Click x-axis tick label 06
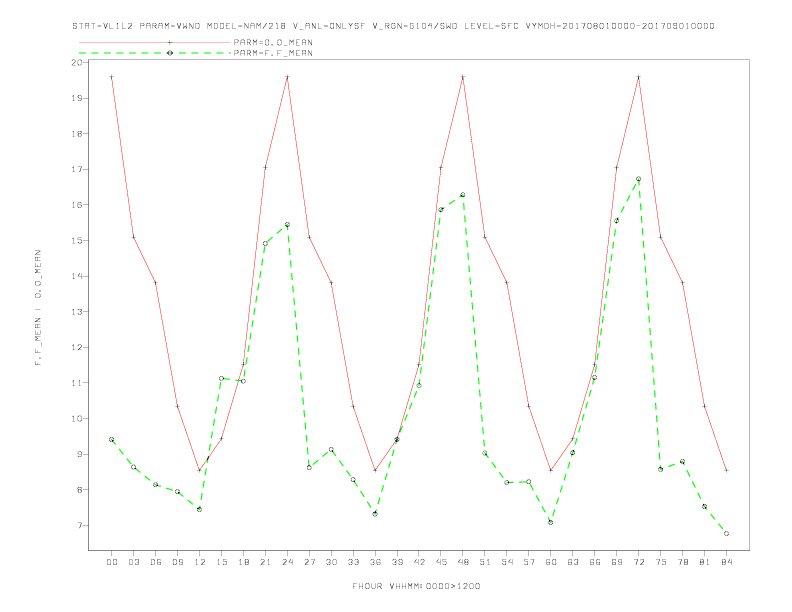Viewport: 792px width, 612px height. click(156, 562)
